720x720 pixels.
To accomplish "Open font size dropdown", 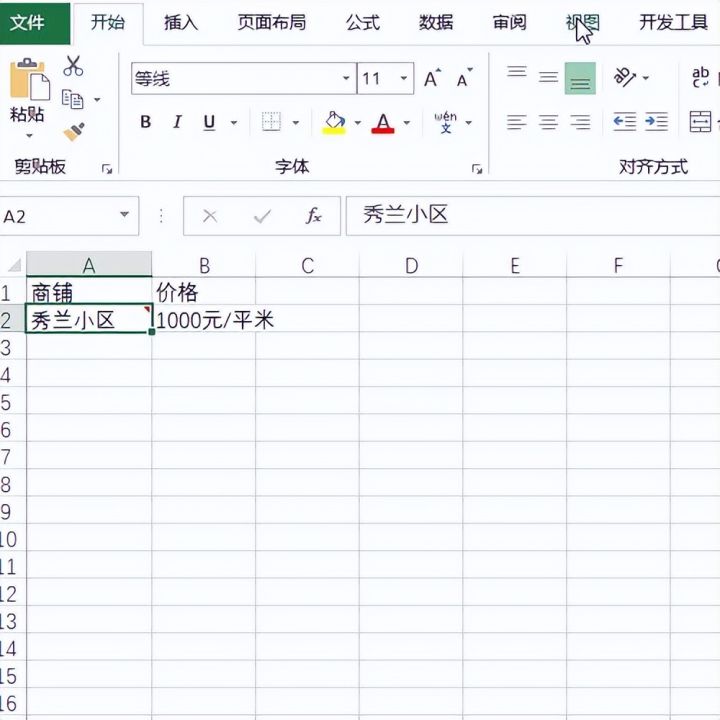I will [404, 78].
